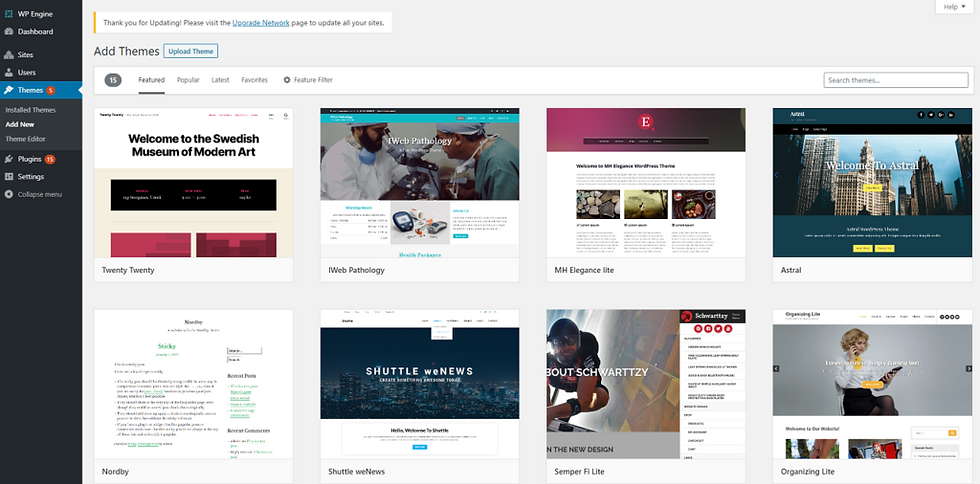Switch to the Latest tab
Image resolution: width=980 pixels, height=484 pixels.
[220, 80]
